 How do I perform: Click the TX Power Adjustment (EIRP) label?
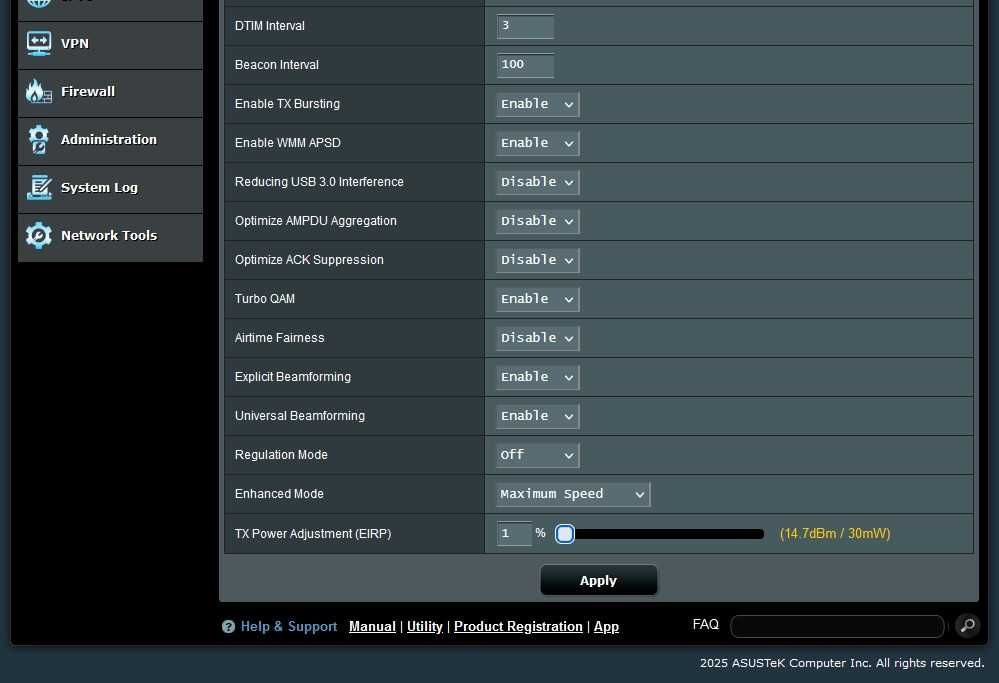pos(313,534)
